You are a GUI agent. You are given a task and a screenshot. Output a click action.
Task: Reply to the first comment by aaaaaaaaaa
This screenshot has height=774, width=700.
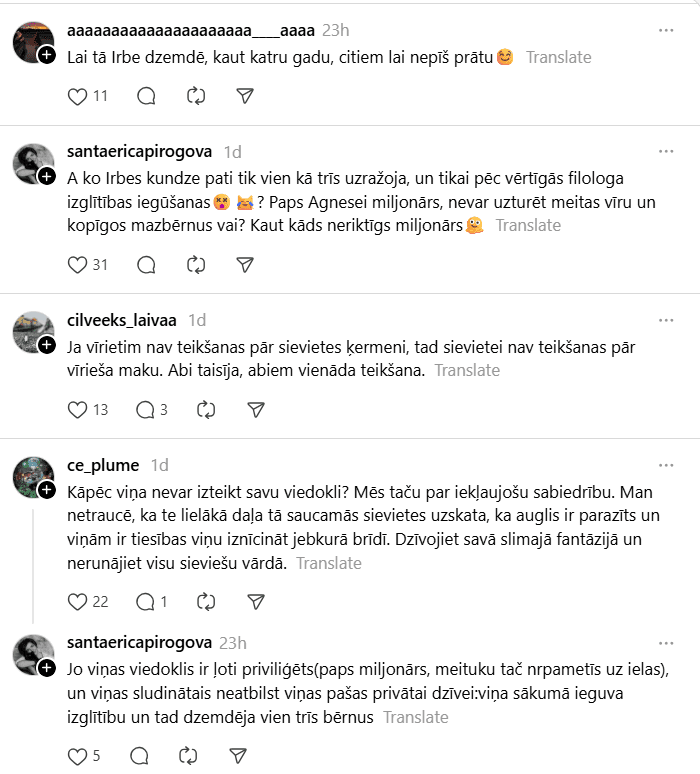[146, 96]
